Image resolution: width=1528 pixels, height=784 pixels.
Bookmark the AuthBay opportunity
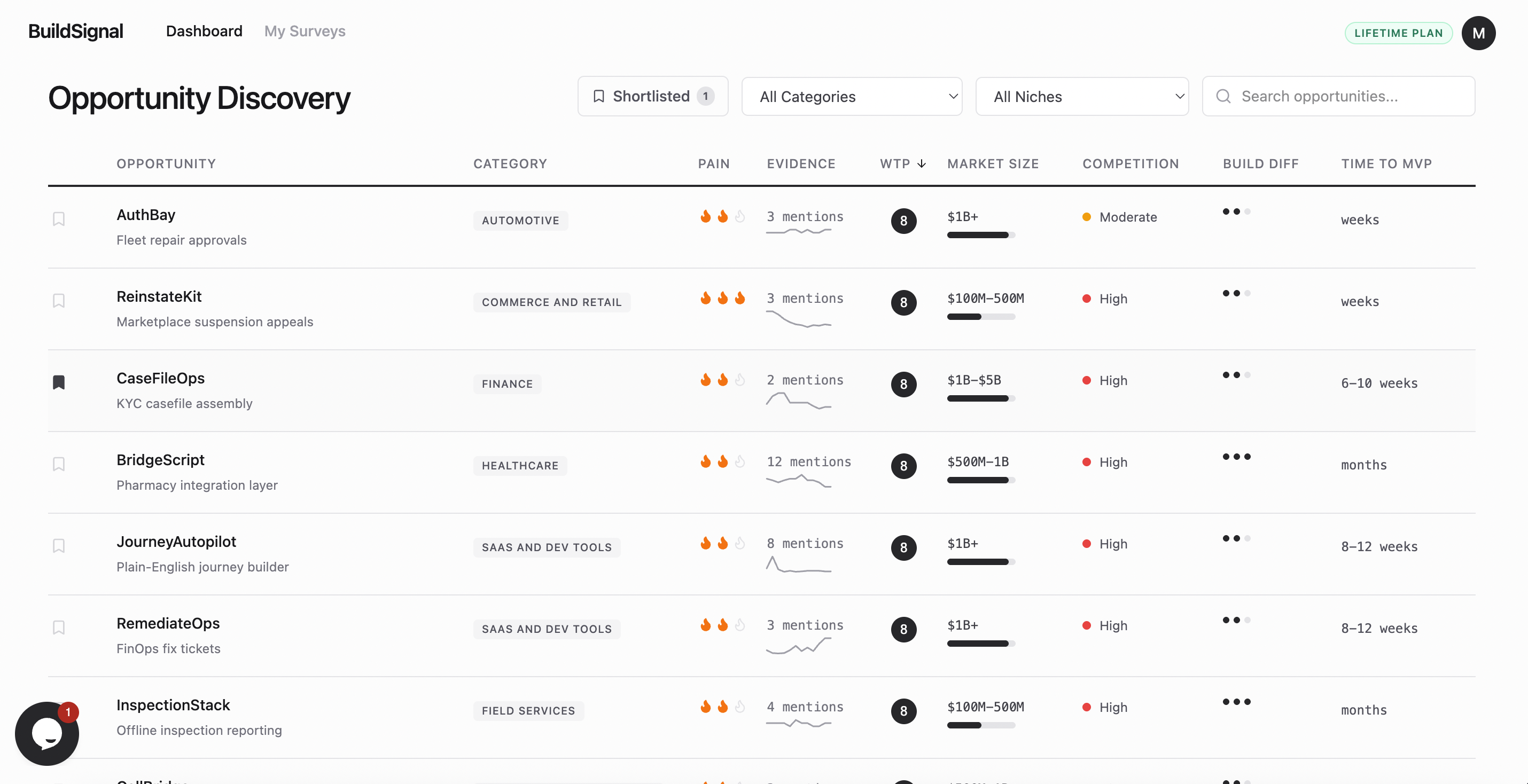coord(59,219)
